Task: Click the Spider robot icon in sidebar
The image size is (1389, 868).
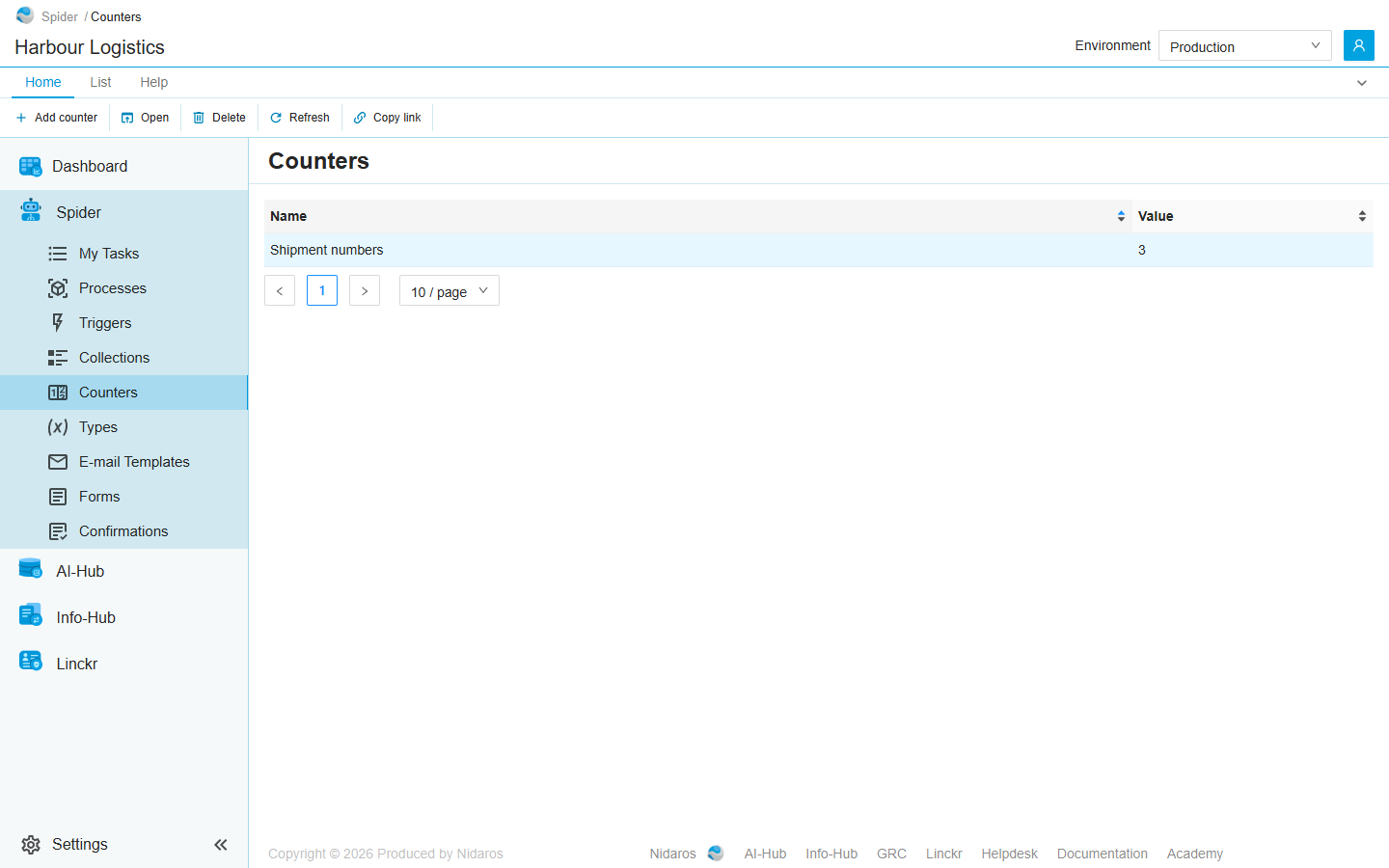Action: pos(31,210)
